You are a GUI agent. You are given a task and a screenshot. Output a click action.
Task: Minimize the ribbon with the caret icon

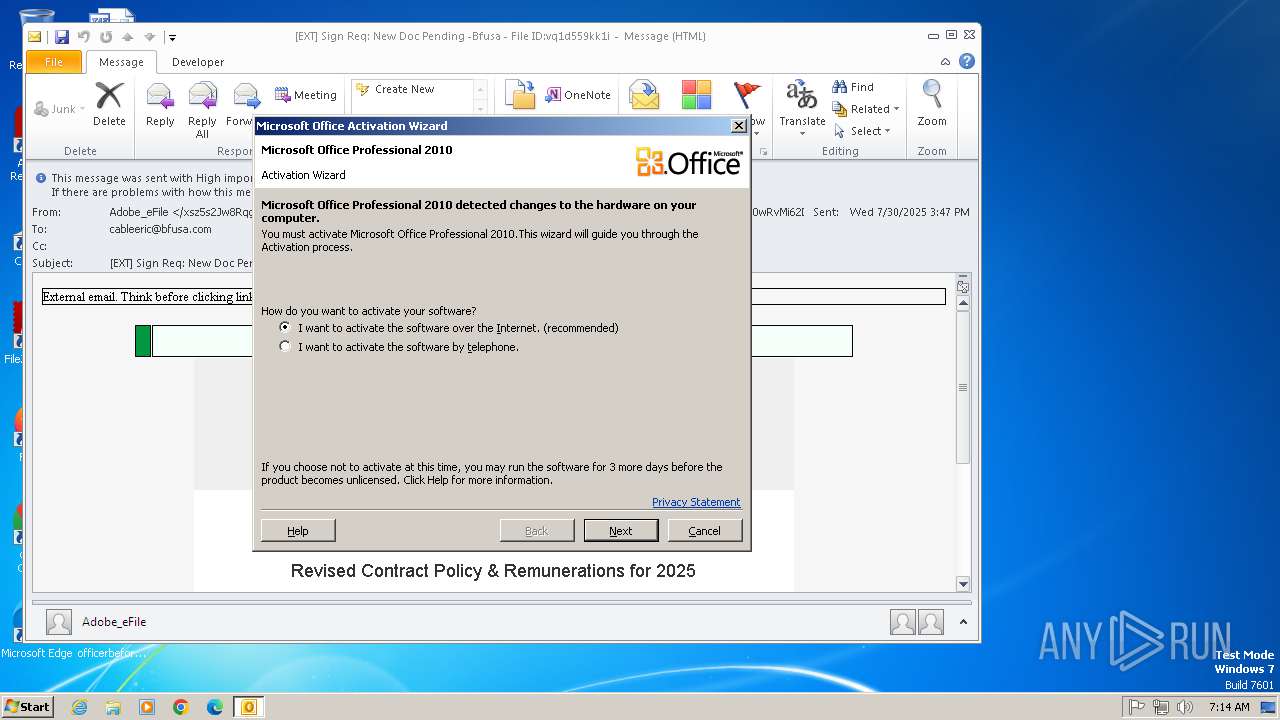tap(946, 62)
